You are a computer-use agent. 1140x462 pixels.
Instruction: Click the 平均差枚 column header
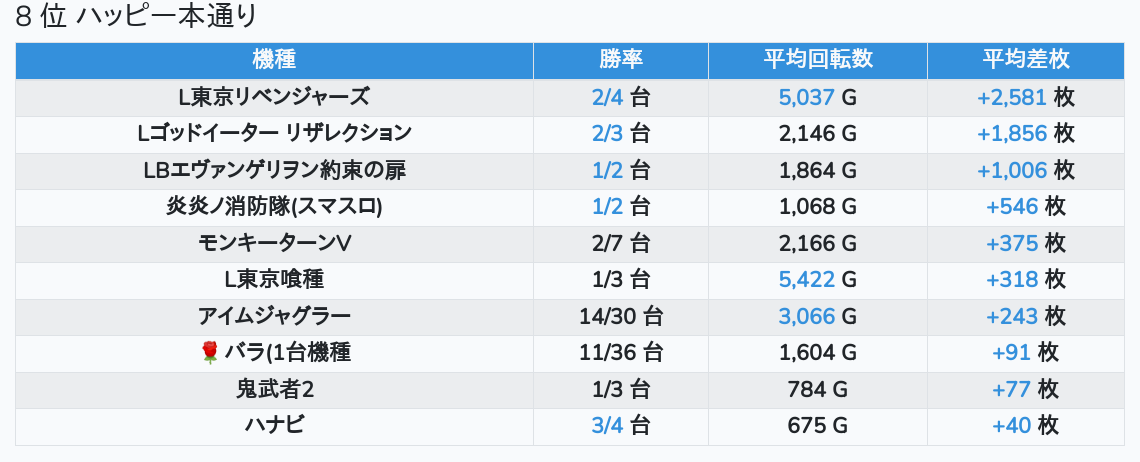[1025, 60]
